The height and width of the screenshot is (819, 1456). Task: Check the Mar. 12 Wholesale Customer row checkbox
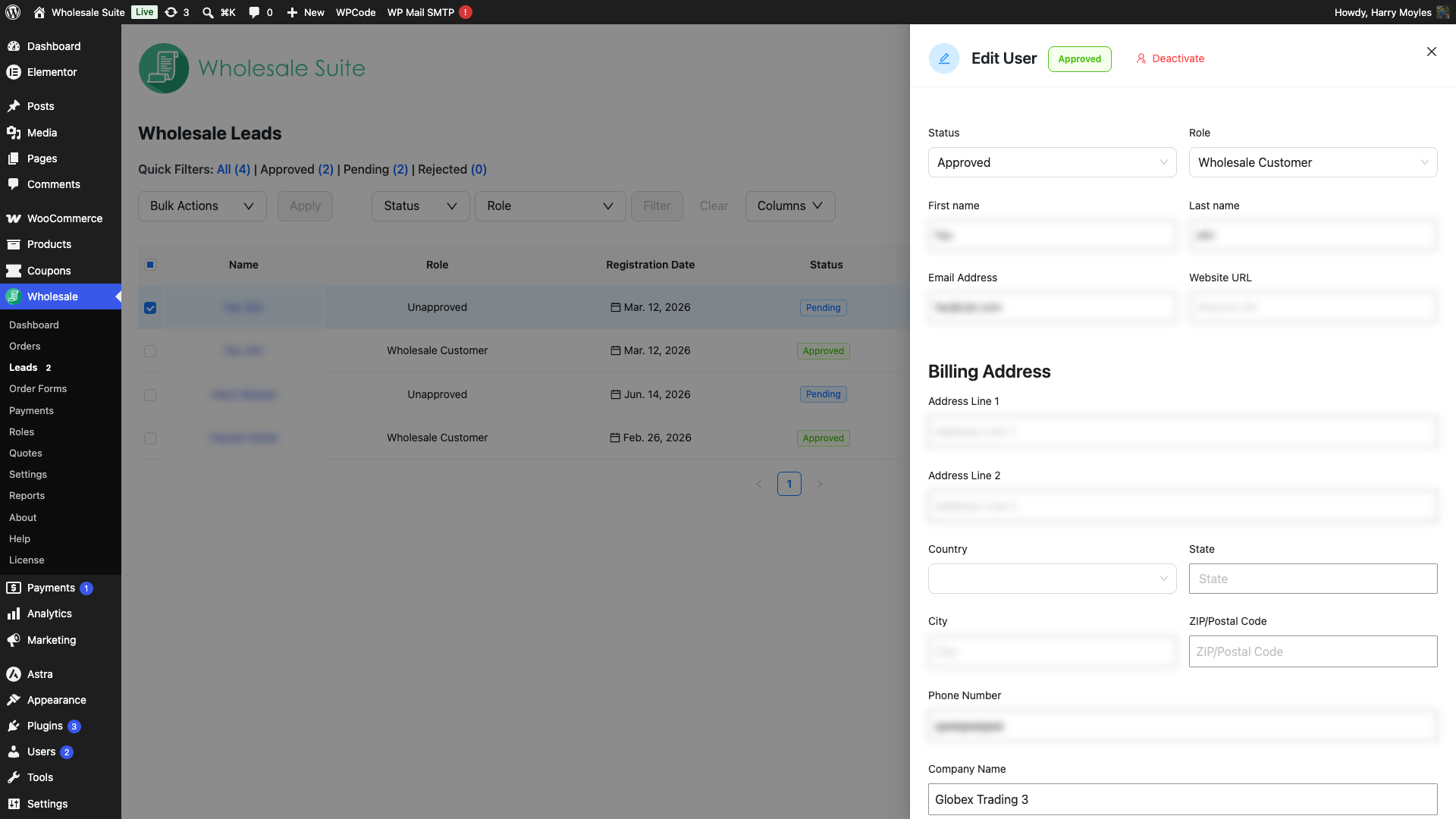pos(150,351)
